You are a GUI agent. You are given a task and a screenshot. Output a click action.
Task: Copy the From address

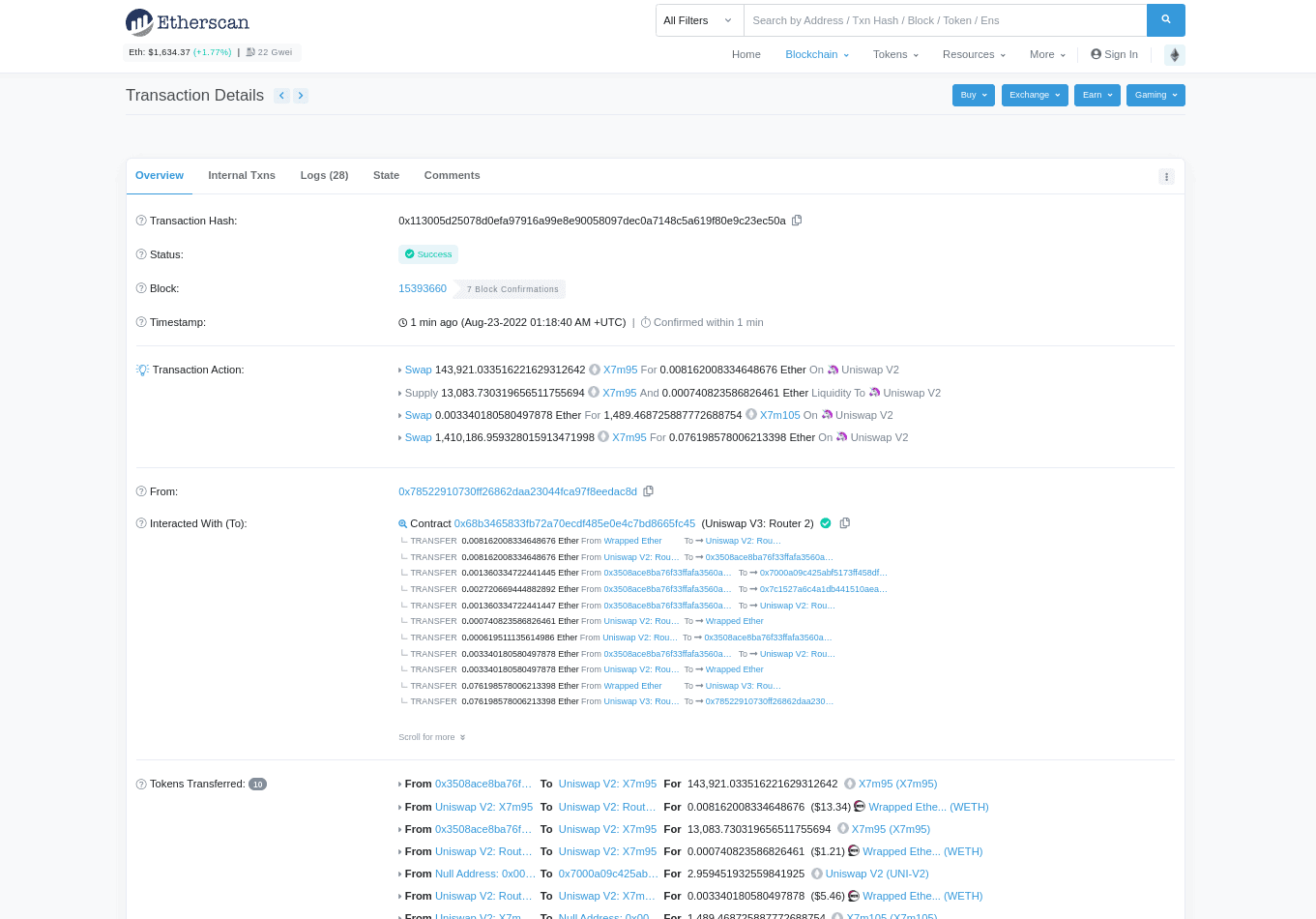648,491
